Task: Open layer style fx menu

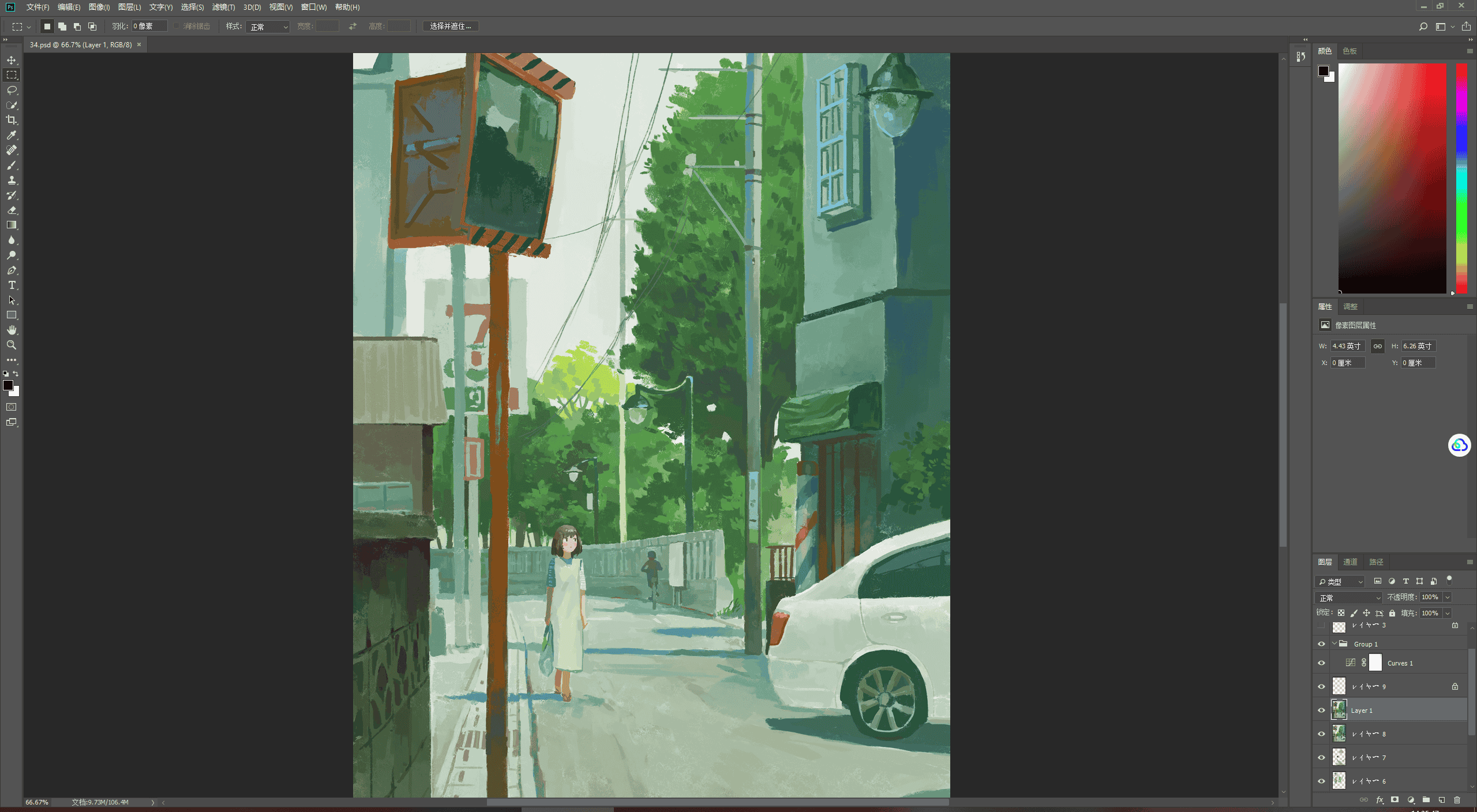Action: coord(1379,800)
